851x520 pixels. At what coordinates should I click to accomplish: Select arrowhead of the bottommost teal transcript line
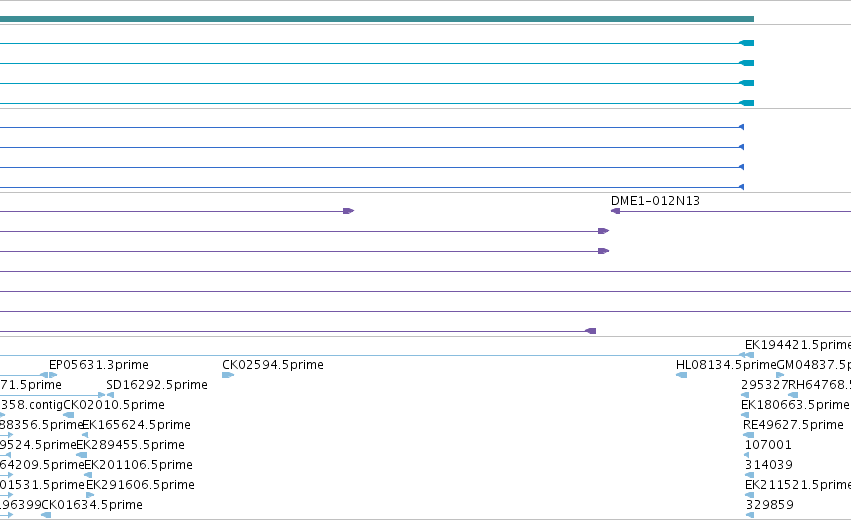click(747, 103)
